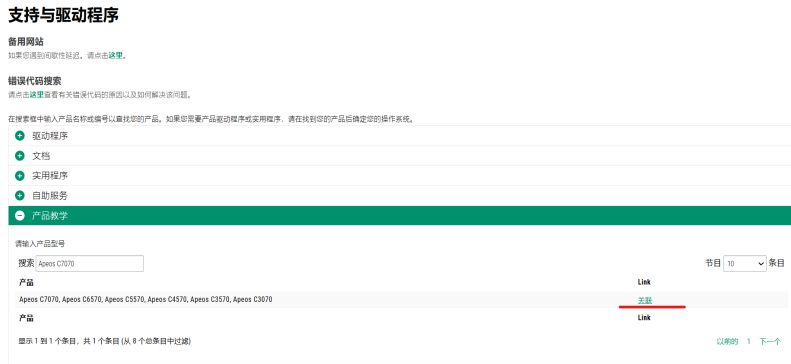Open the 关联 link for Apeos C7070

[645, 300]
